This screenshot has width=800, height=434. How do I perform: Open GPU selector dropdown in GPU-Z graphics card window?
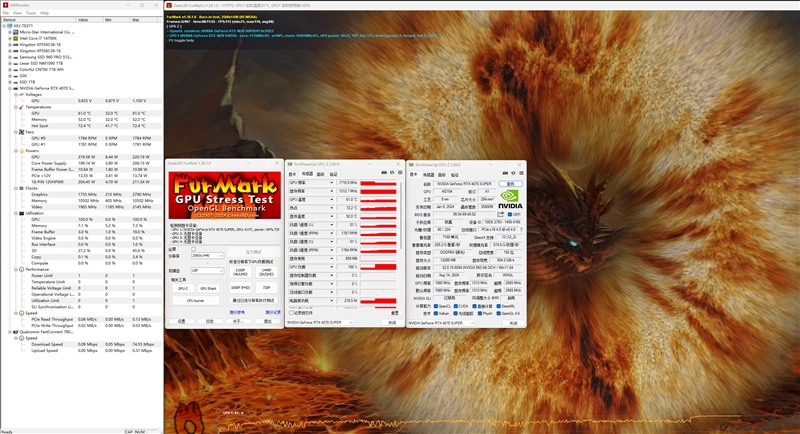click(441, 323)
